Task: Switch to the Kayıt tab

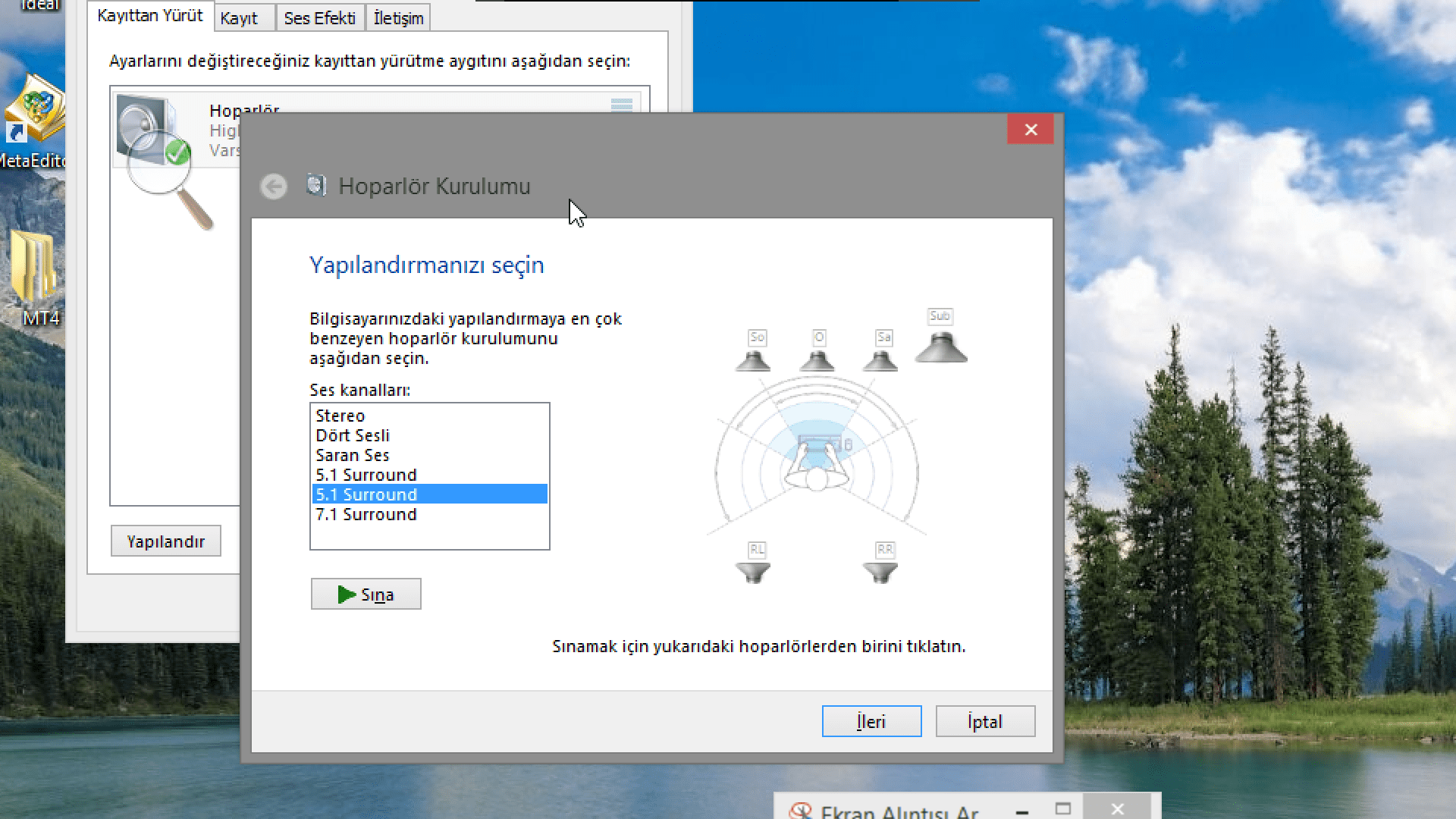Action: [240, 18]
